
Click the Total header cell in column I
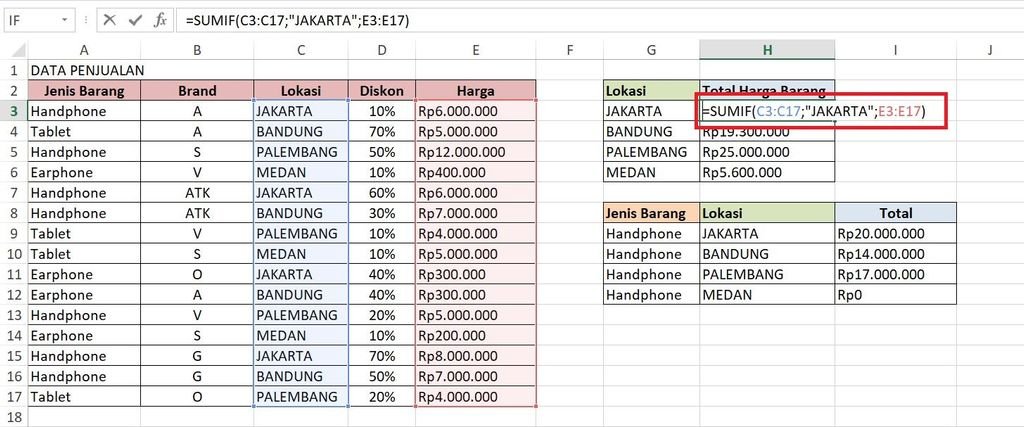click(895, 213)
